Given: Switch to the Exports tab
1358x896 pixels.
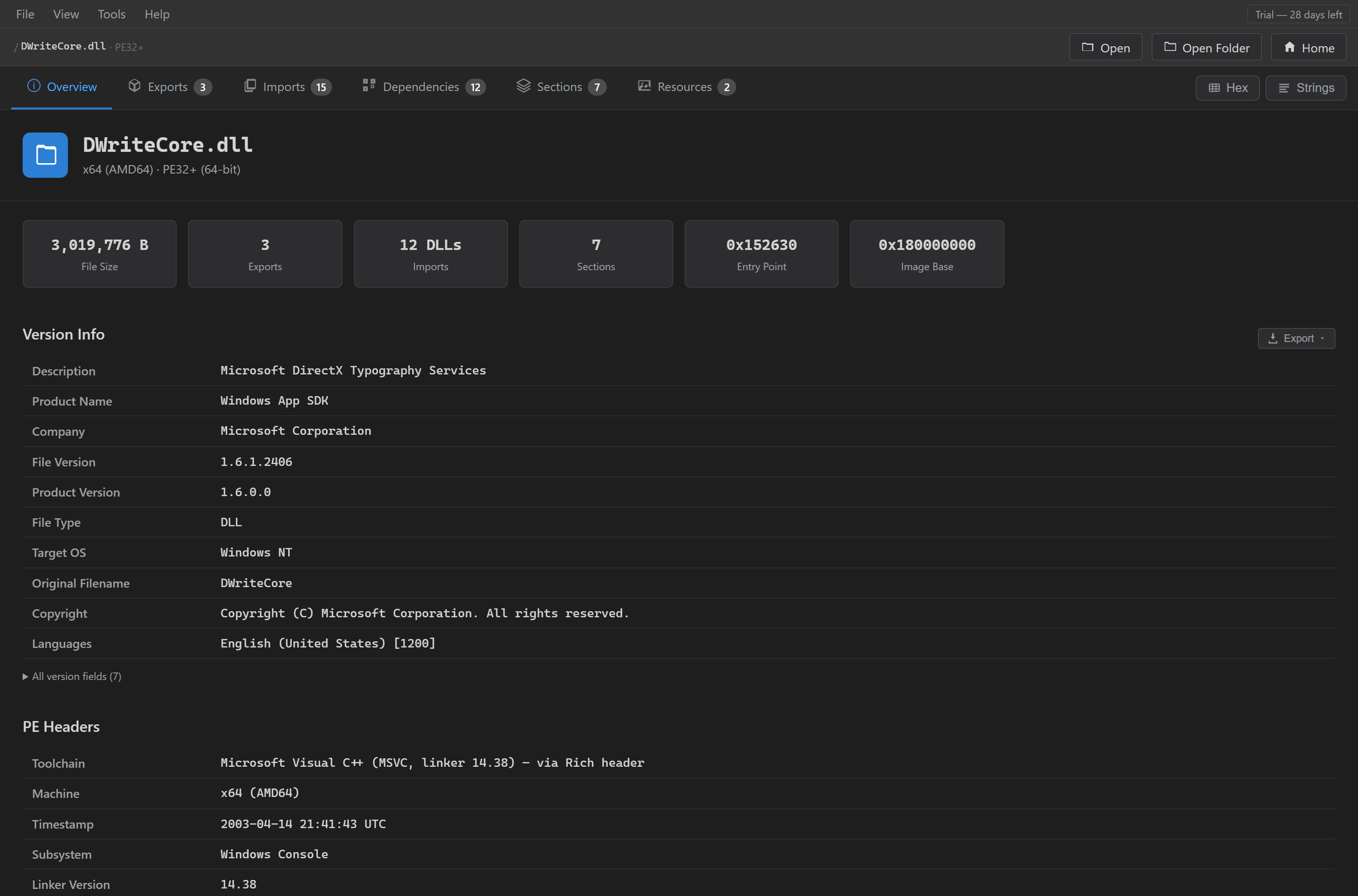Looking at the screenshot, I should point(170,87).
